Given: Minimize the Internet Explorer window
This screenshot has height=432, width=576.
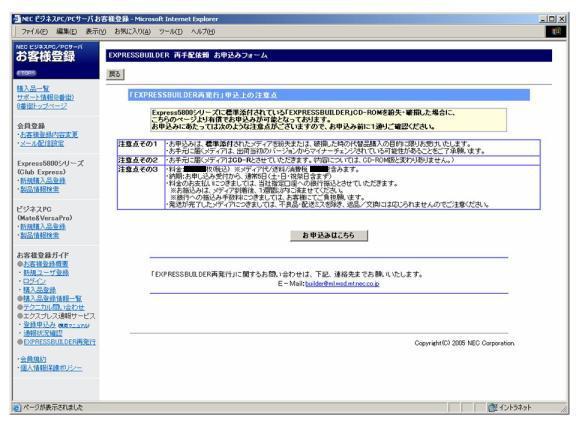Looking at the screenshot, I should click(x=543, y=19).
